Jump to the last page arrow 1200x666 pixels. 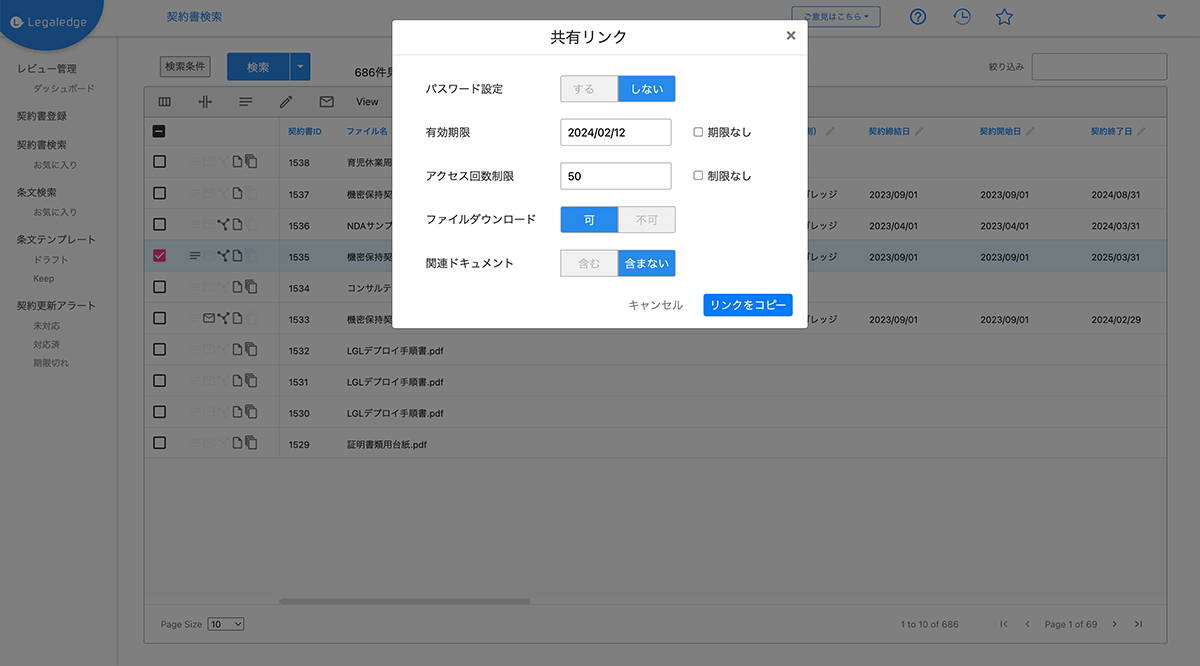pos(1138,624)
